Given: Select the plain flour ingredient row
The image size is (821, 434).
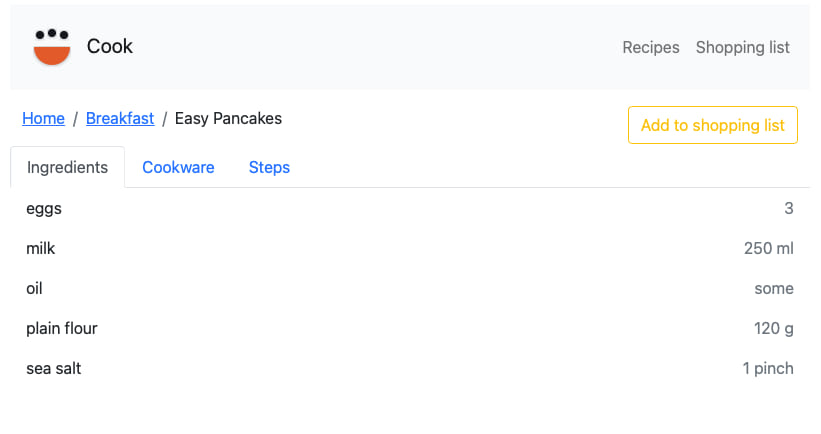Looking at the screenshot, I should tap(410, 328).
